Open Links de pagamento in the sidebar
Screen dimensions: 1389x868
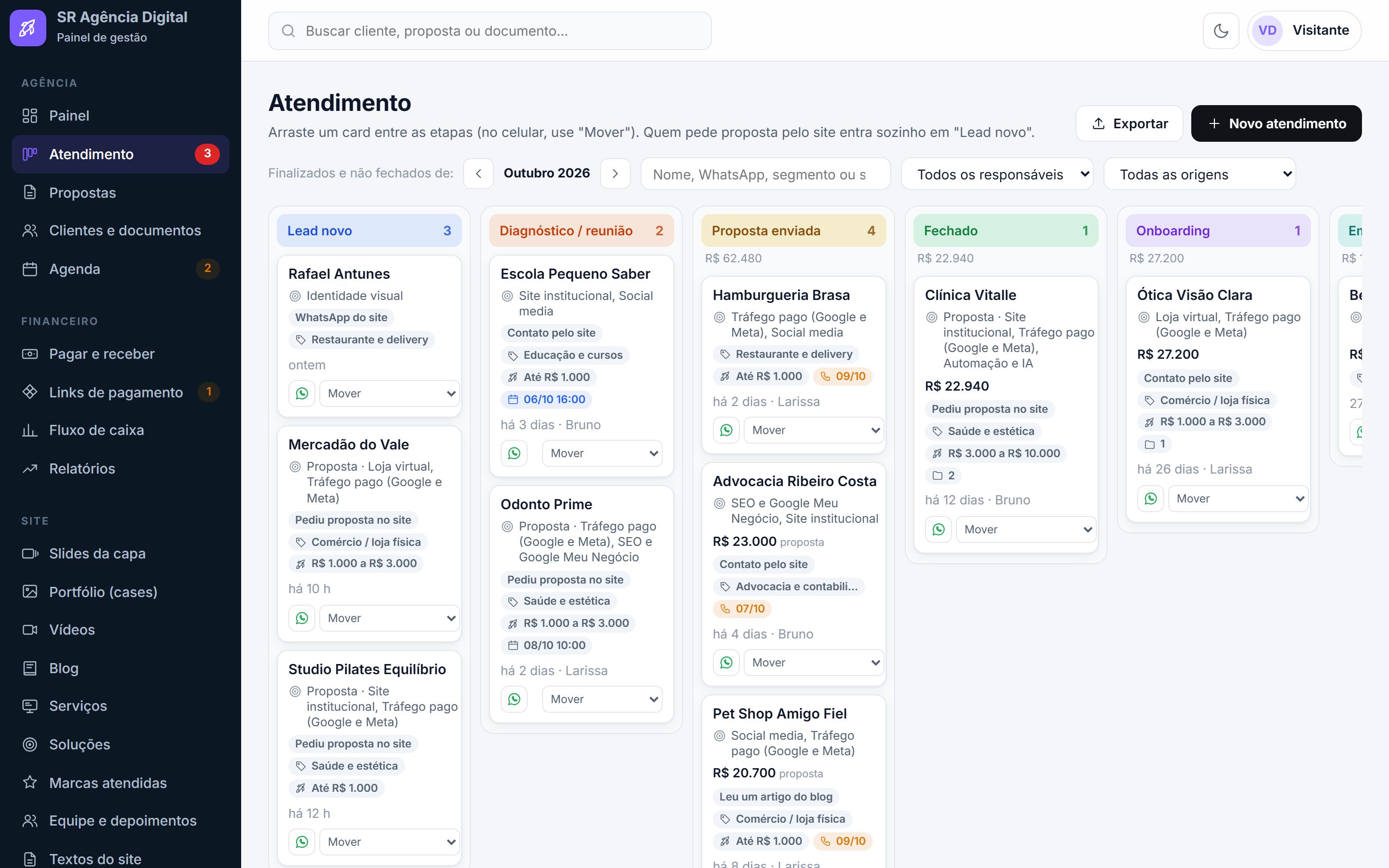[x=121, y=392]
